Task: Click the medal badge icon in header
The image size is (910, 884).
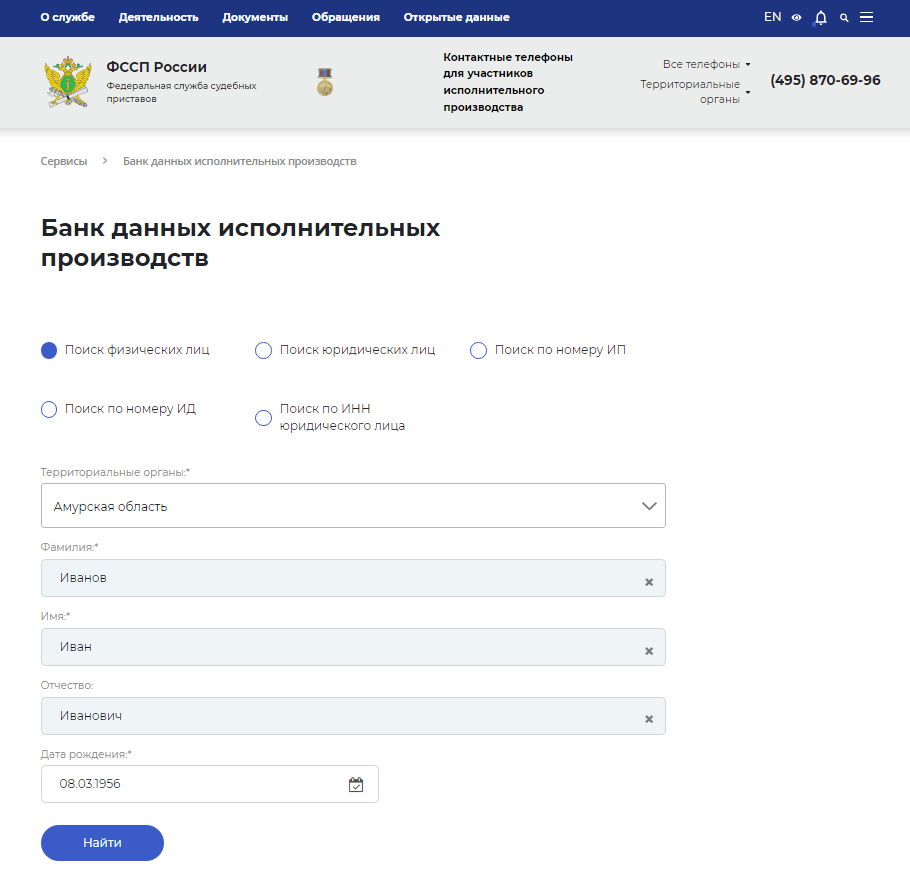Action: pos(324,82)
